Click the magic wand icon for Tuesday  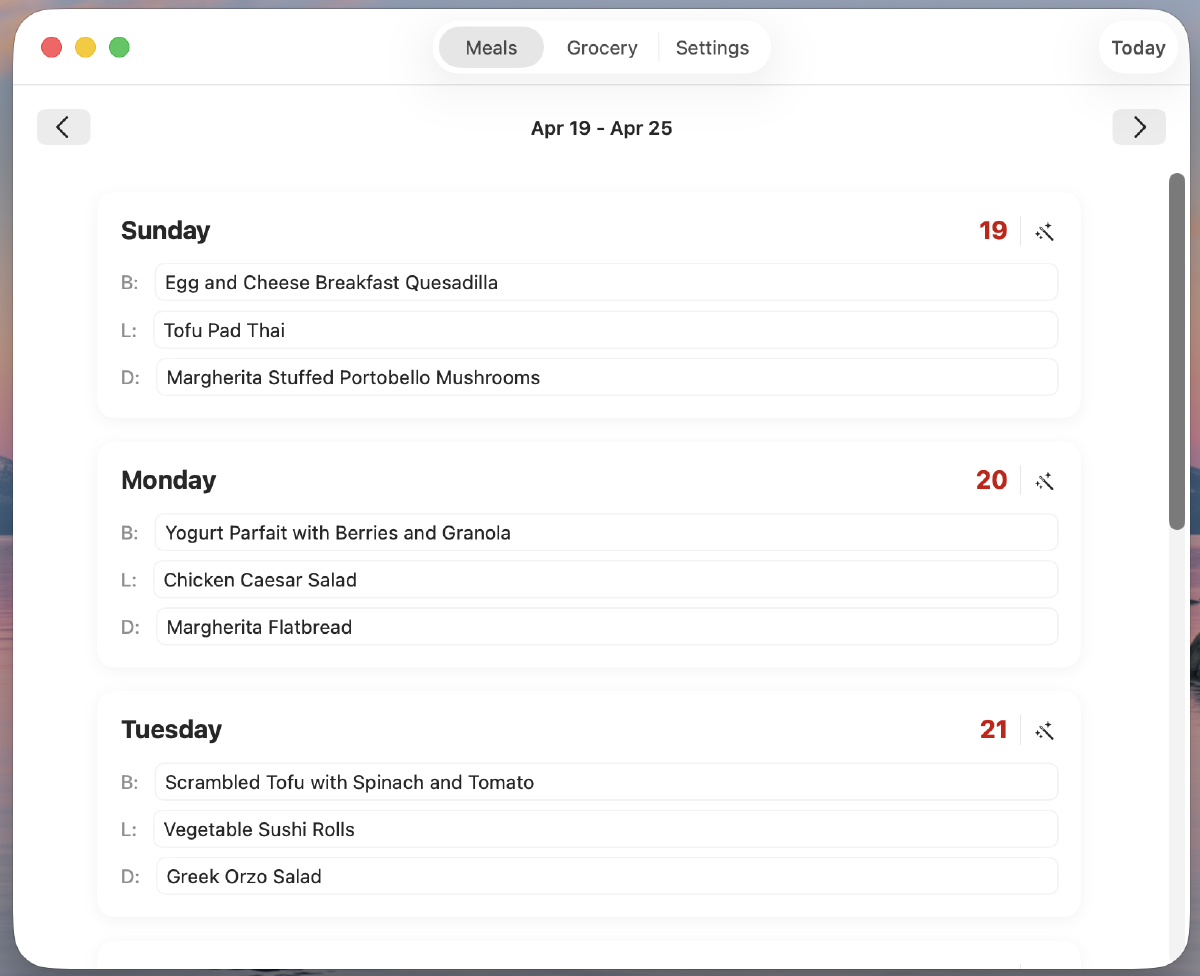click(x=1045, y=731)
